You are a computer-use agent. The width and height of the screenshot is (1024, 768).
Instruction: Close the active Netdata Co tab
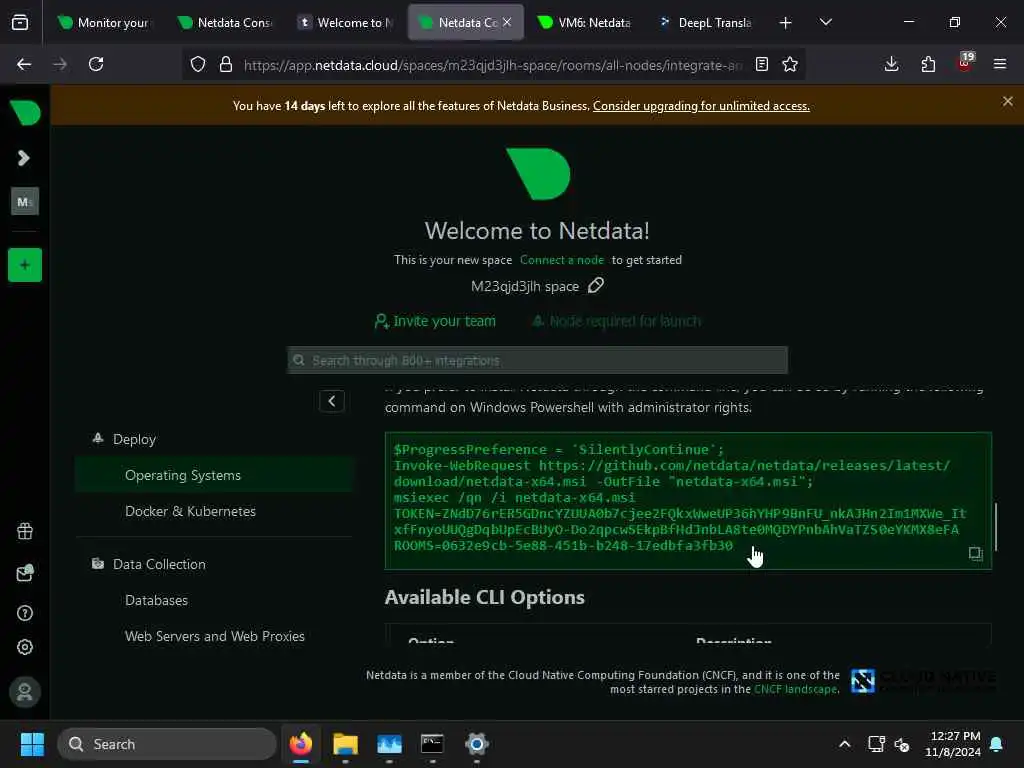click(507, 22)
